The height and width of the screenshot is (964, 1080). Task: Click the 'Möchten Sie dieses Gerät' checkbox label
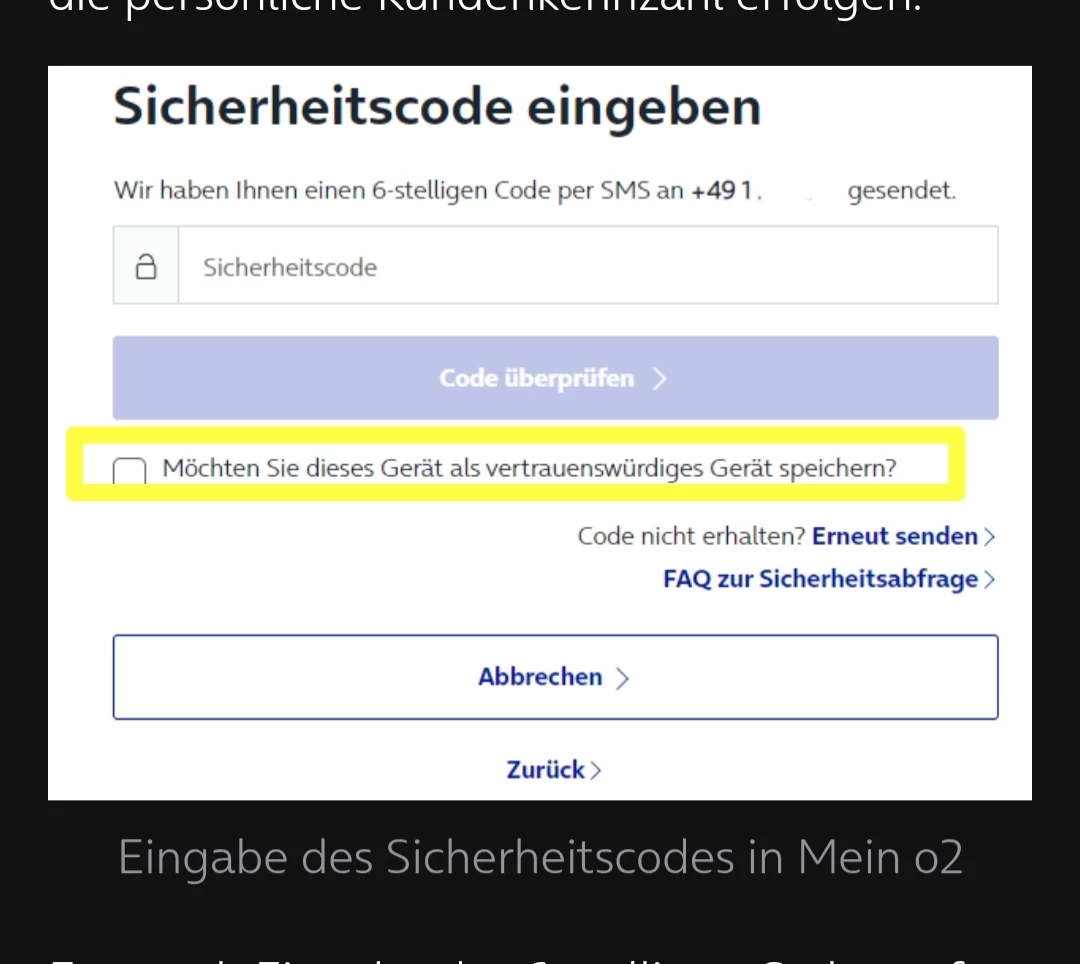click(x=529, y=468)
